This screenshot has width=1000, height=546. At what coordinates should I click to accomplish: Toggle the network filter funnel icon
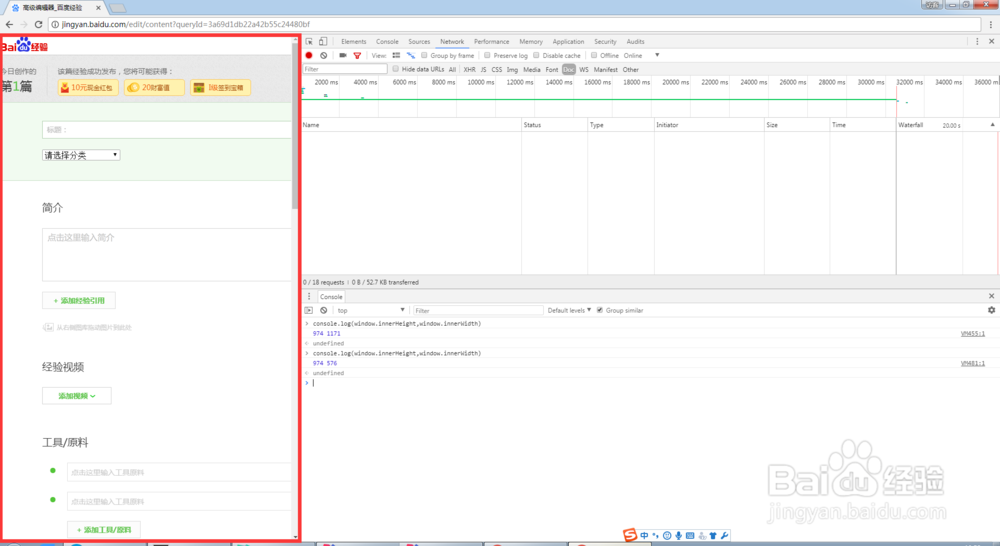pyautogui.click(x=357, y=55)
